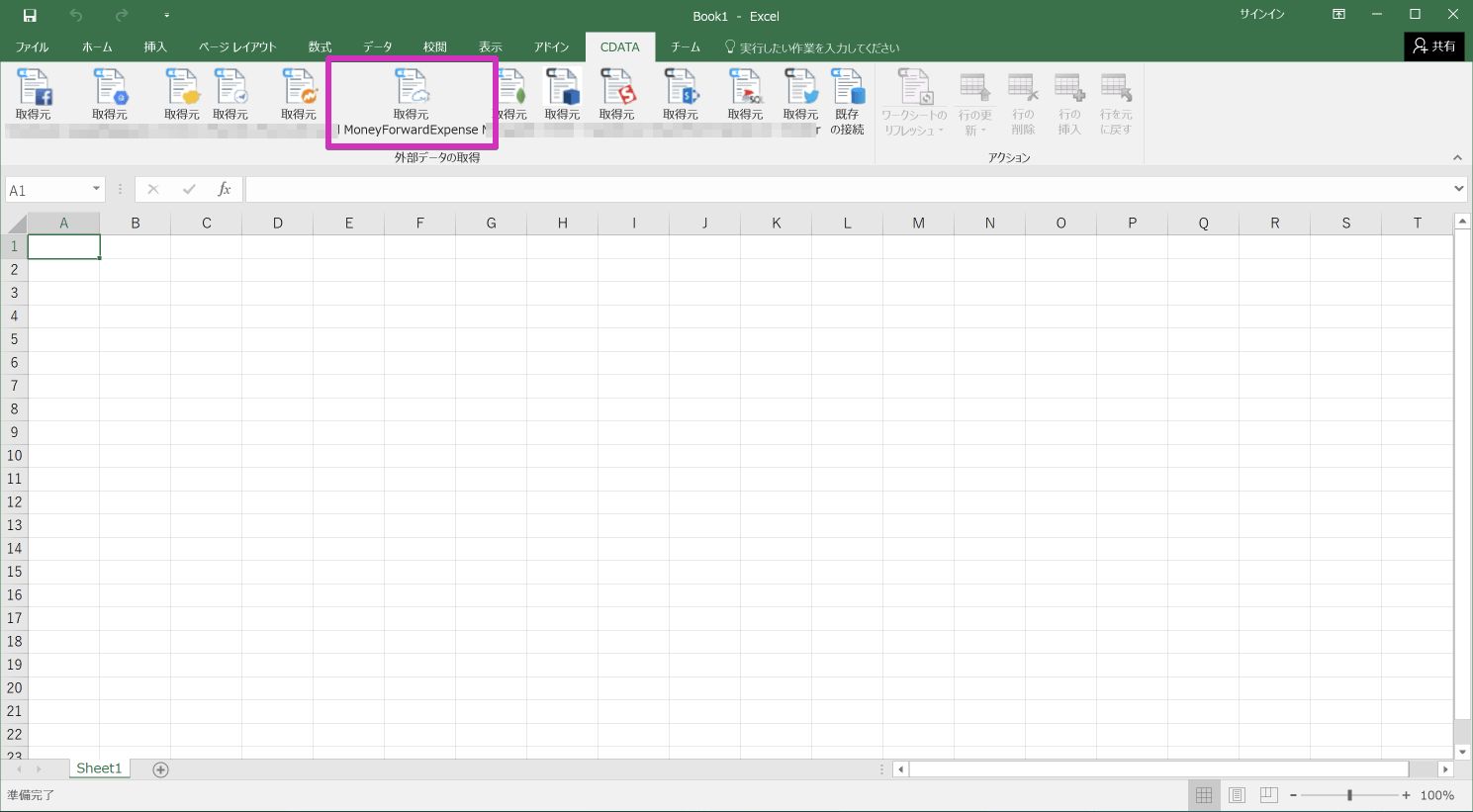Click the 共有 (Share) button
Screen dimensions: 1473x812
point(1434,46)
